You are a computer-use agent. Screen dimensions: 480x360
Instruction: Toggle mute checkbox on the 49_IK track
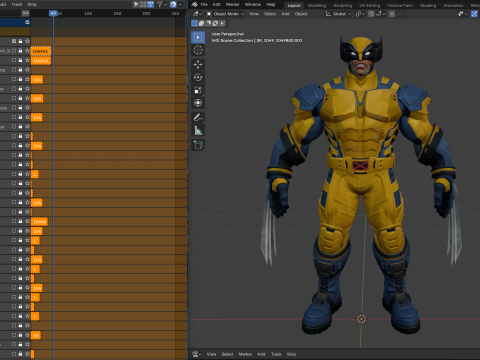14,51
